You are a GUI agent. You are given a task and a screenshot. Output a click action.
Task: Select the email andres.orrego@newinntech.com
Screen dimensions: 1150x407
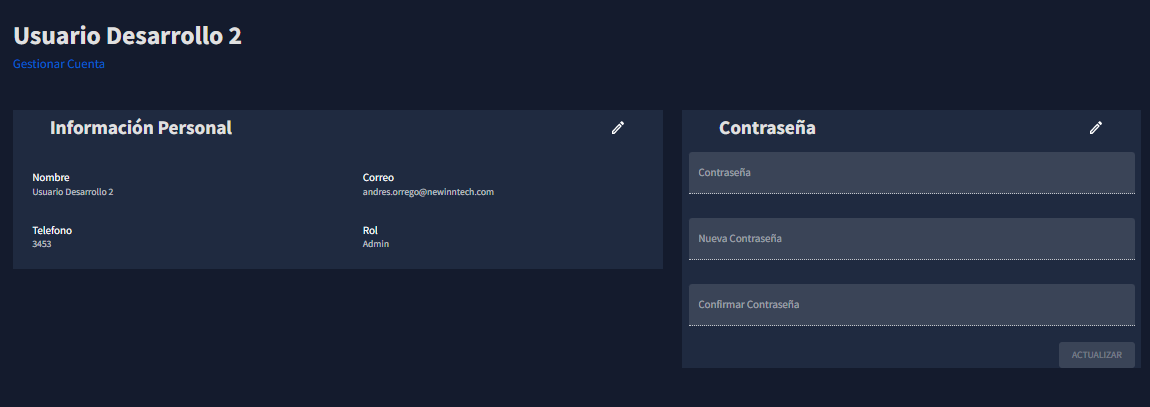(428, 192)
